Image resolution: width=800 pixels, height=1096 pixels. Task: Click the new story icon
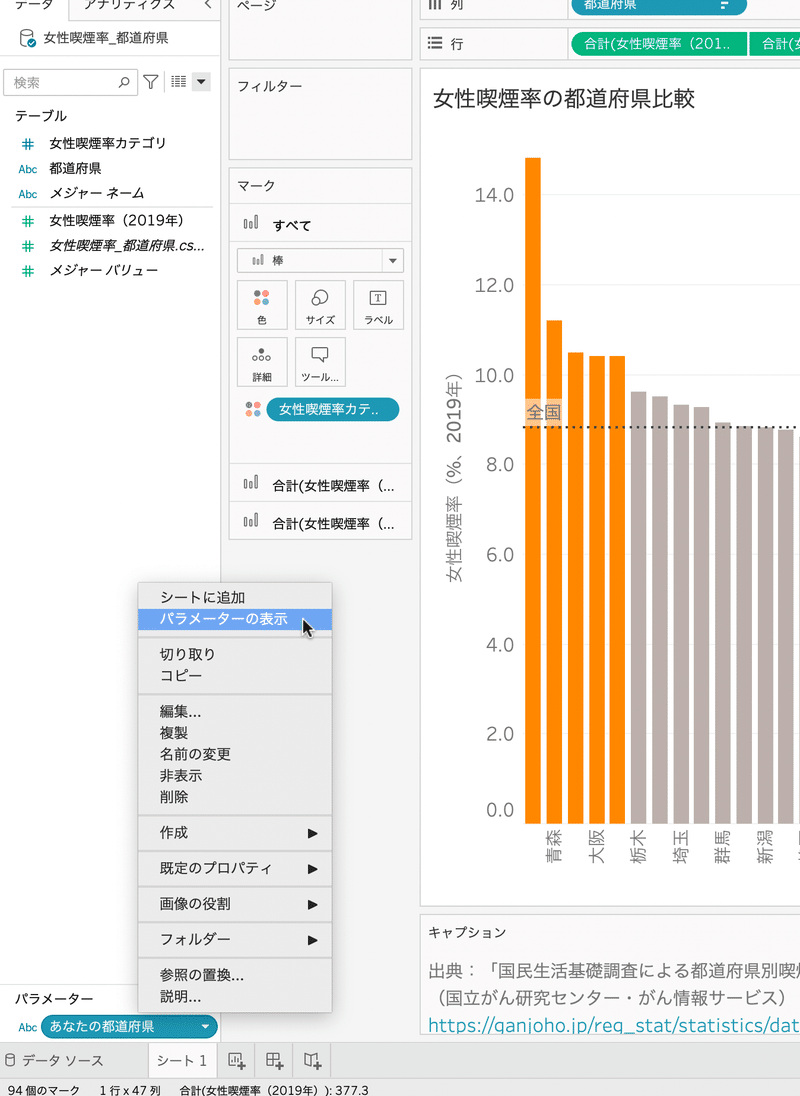tap(312, 1061)
